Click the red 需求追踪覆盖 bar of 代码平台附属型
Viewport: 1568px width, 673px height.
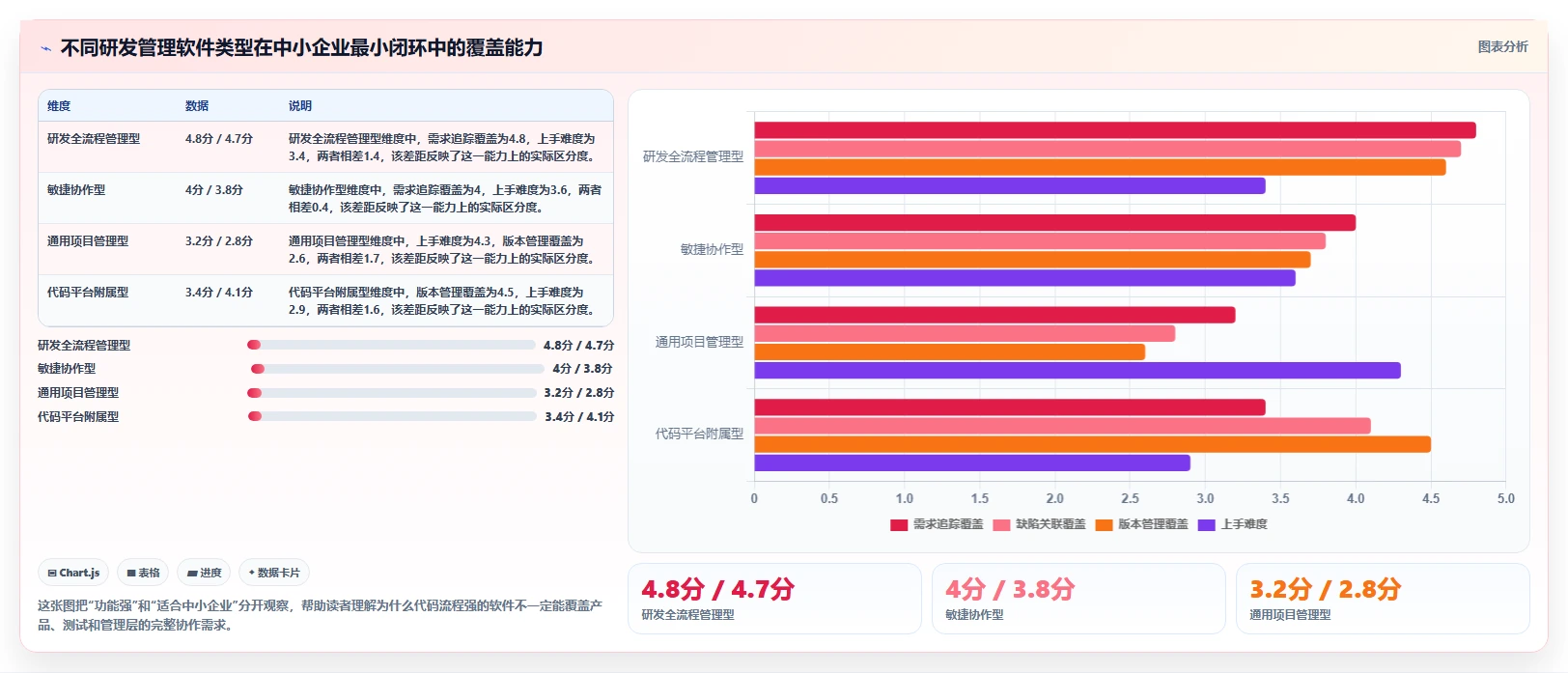click(1010, 407)
